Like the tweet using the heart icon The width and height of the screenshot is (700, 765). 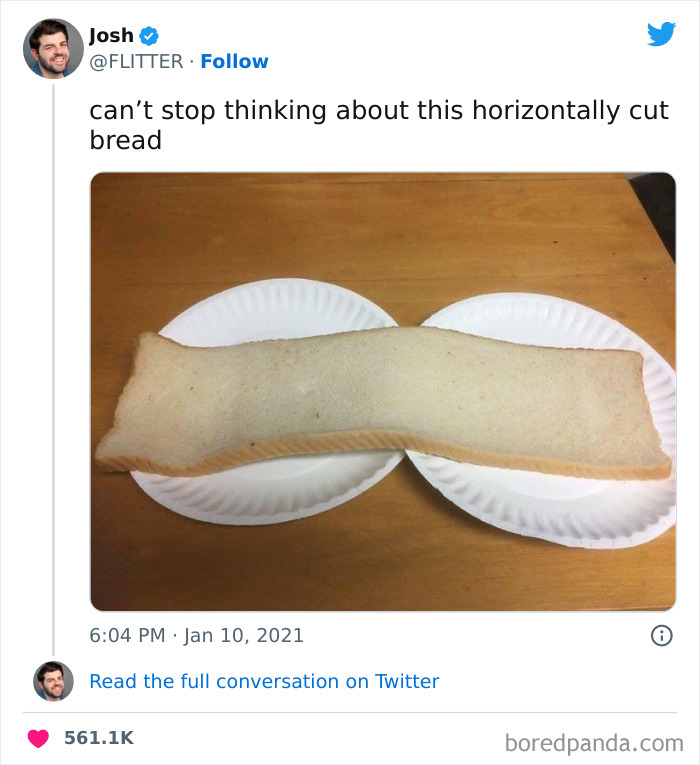click(x=38, y=738)
